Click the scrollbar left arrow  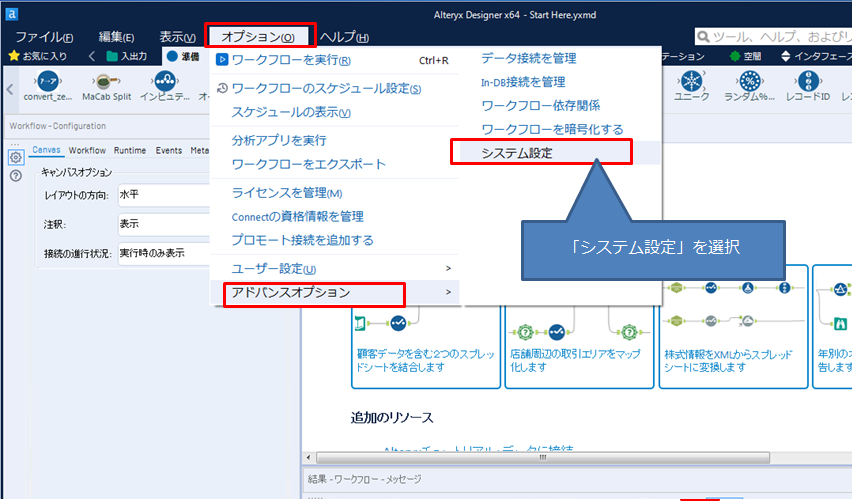tap(309, 458)
